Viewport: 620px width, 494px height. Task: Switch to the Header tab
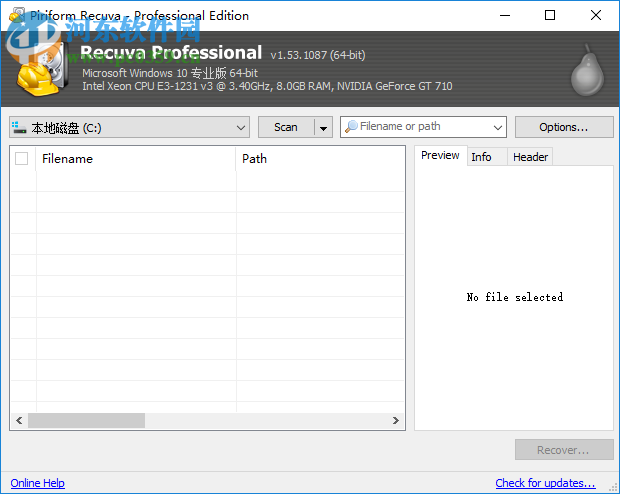(x=530, y=157)
